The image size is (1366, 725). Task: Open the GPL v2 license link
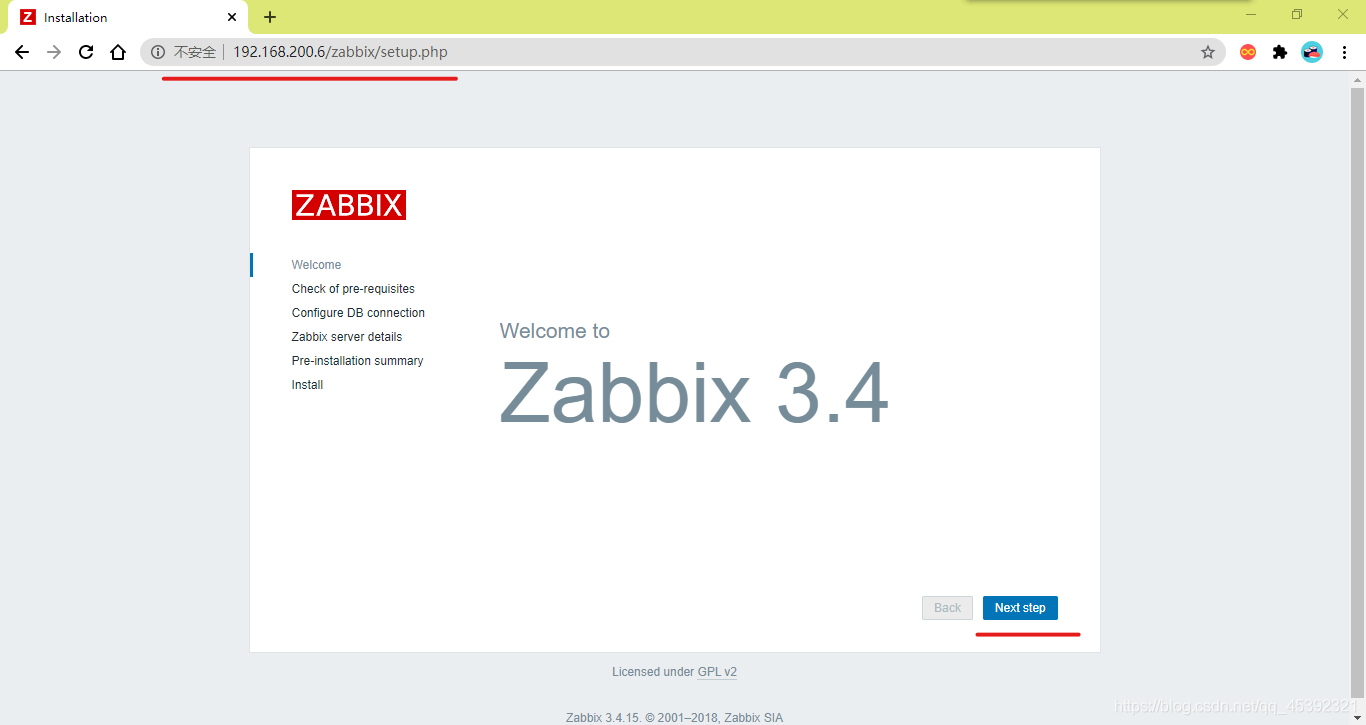[717, 672]
